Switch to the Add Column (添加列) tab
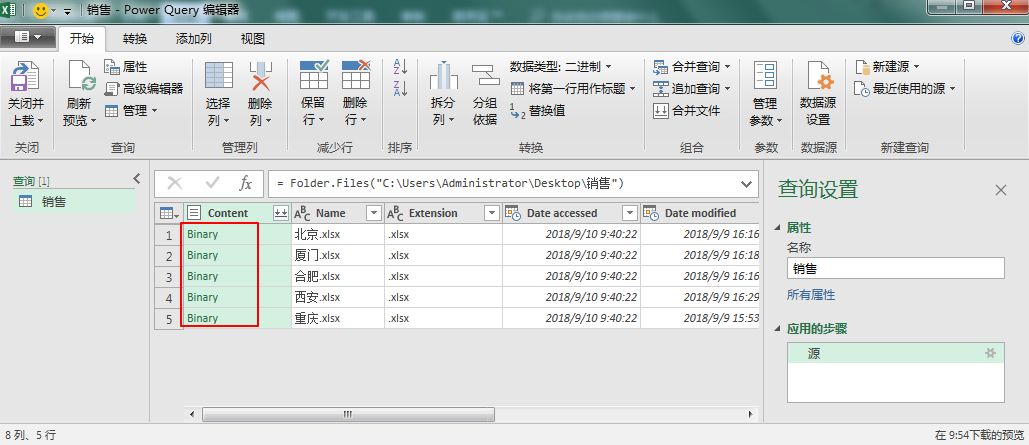This screenshot has height=445, width=1029. [x=193, y=39]
